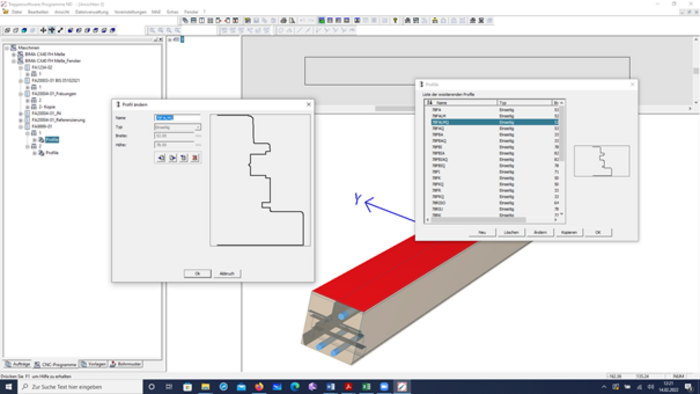This screenshot has width=700, height=394.
Task: Click Abbruch in the Profil ändern dialog
Action: click(x=227, y=274)
